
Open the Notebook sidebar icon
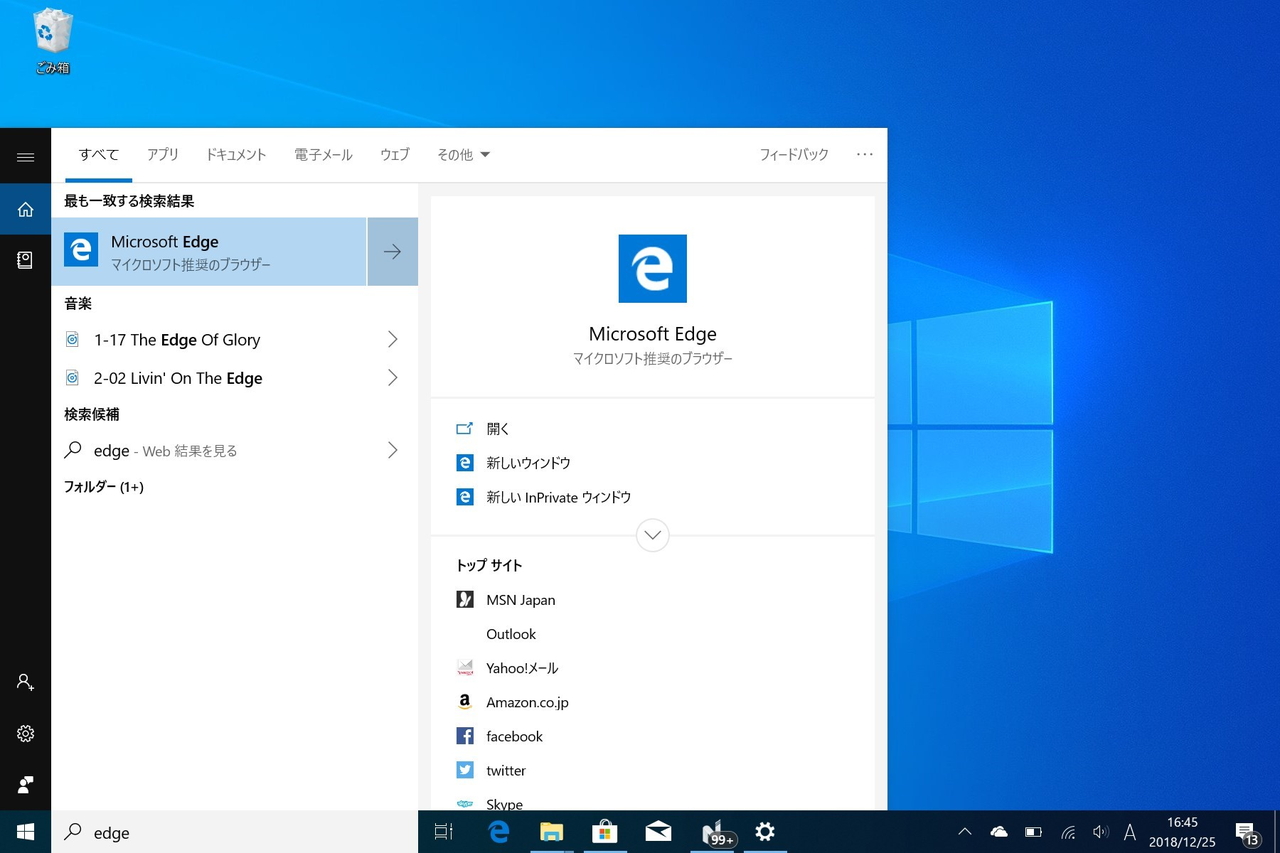[x=26, y=260]
